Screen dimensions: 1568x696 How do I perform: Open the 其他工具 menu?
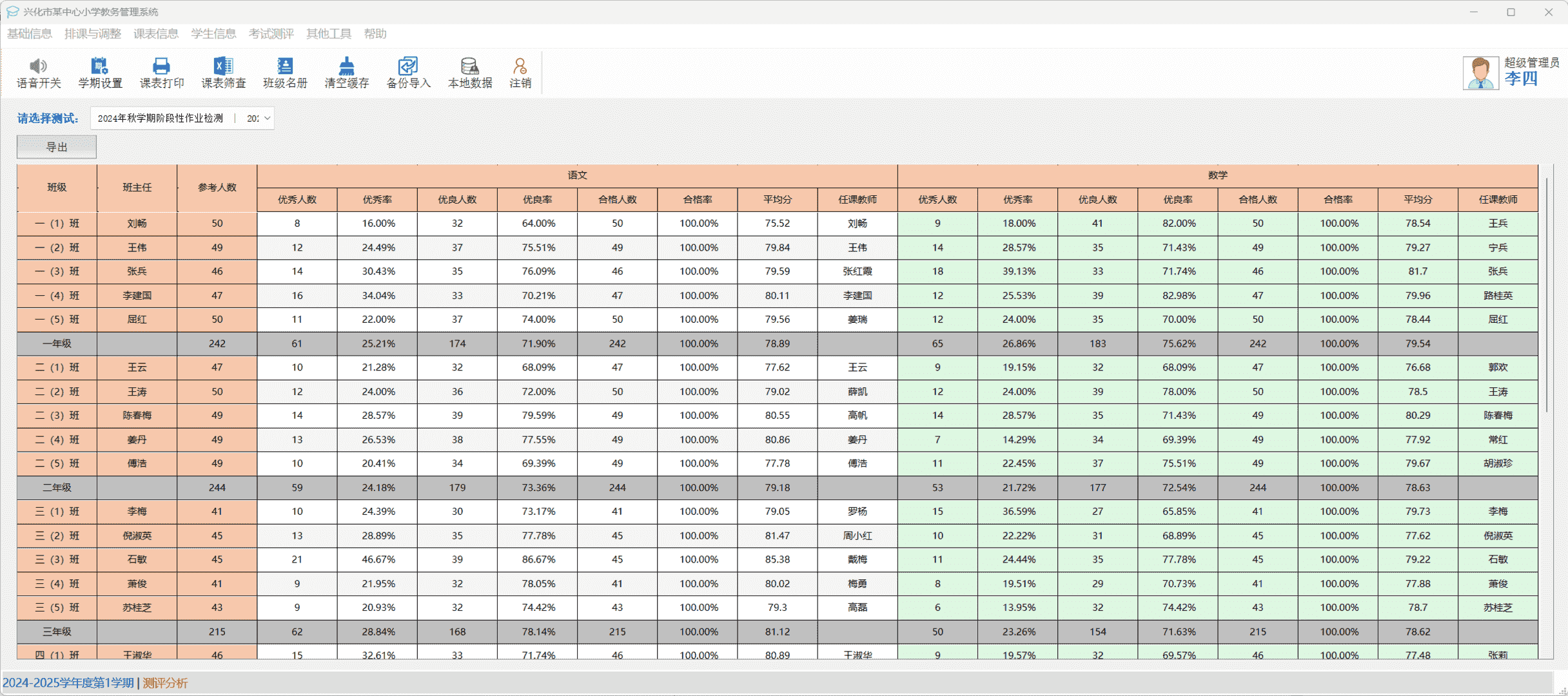point(329,34)
